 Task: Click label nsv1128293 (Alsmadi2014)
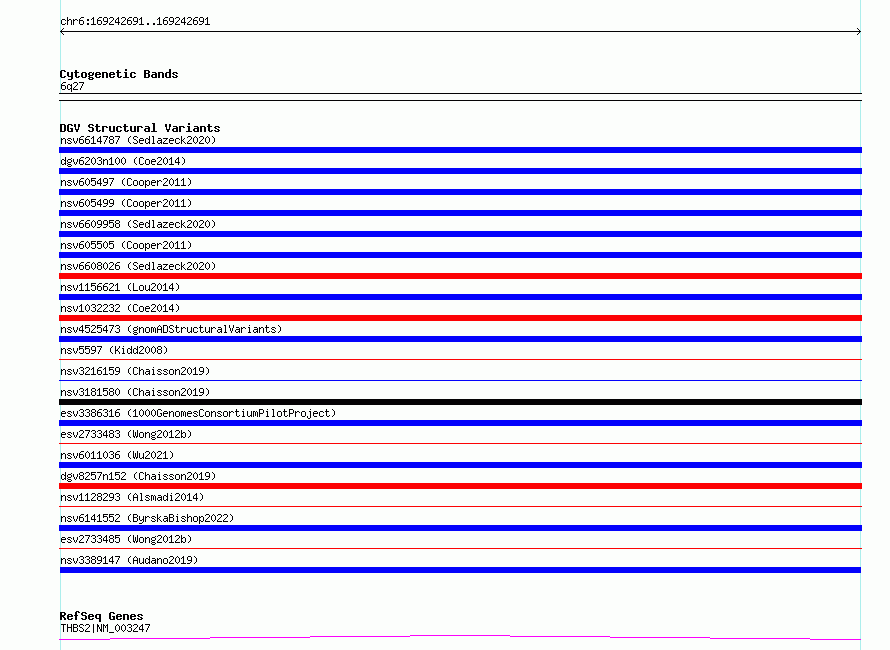(x=132, y=497)
